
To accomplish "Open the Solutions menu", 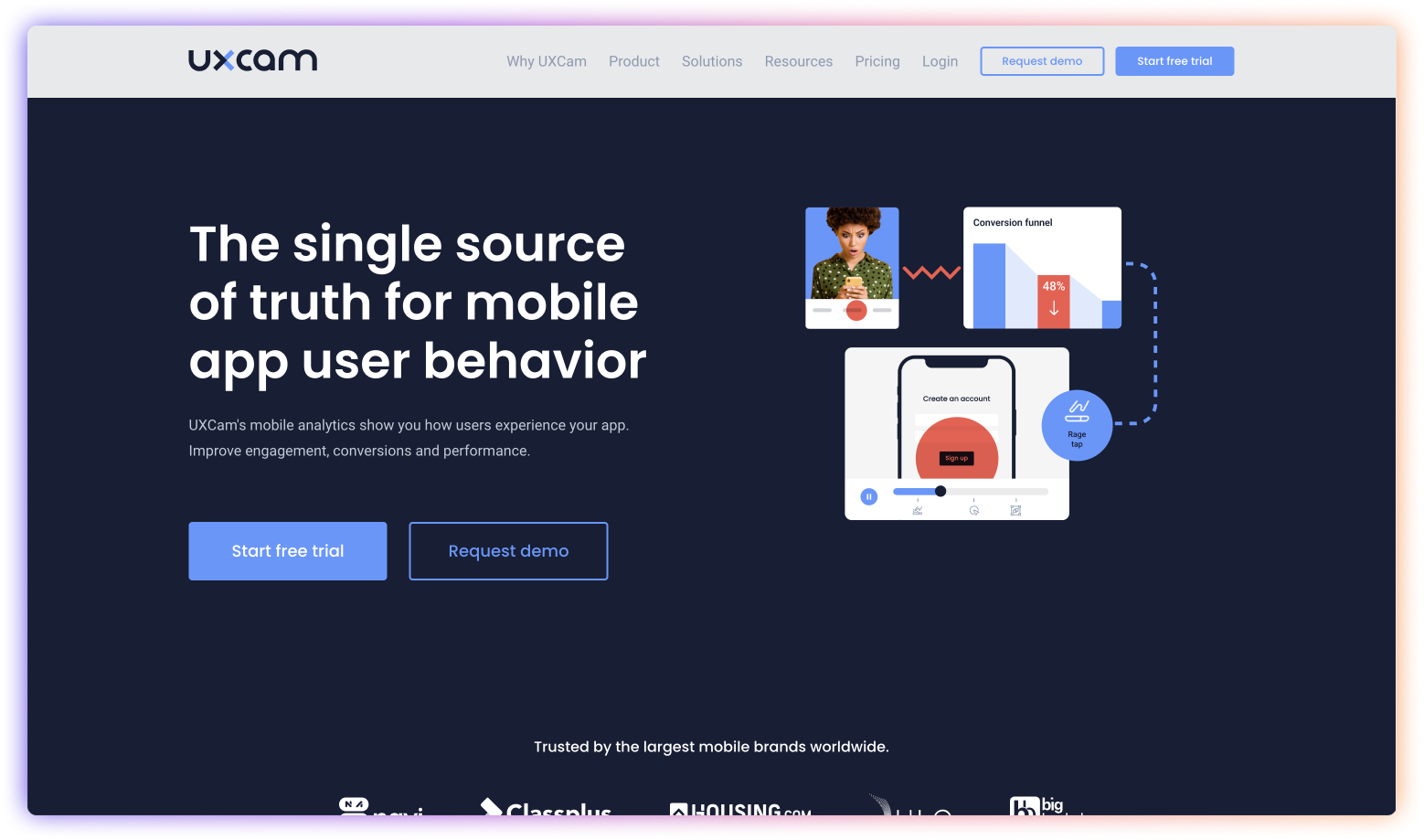I will pyautogui.click(x=712, y=61).
